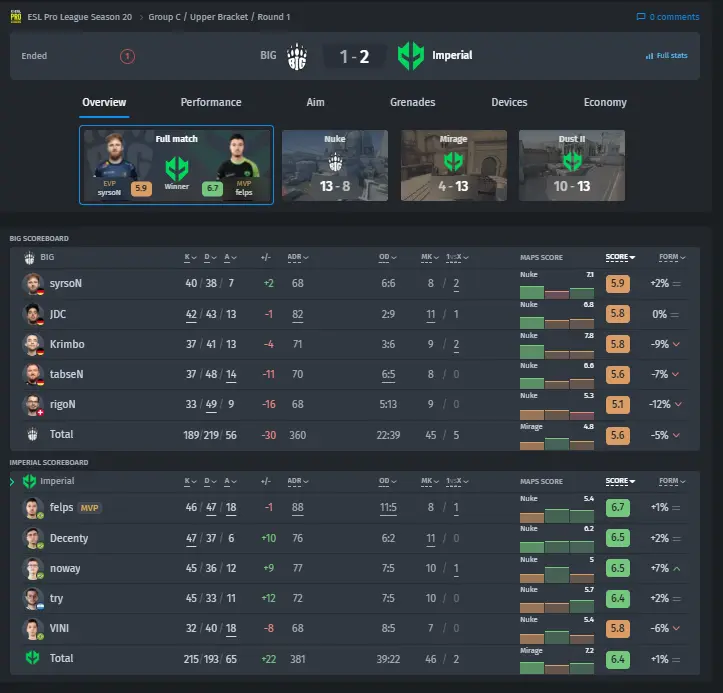Screen dimensions: 723x693
Task: Click noway's maps score bar chart
Action: [557, 575]
